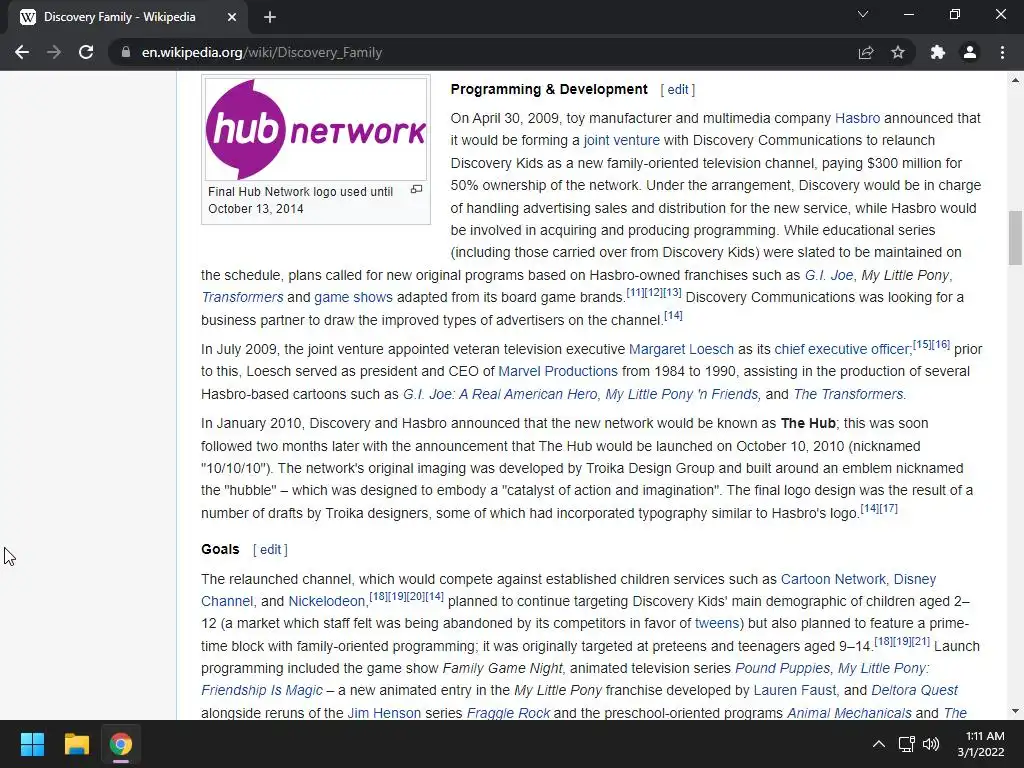Enlarge the Hub Network logo thumbnail icon

pyautogui.click(x=416, y=189)
